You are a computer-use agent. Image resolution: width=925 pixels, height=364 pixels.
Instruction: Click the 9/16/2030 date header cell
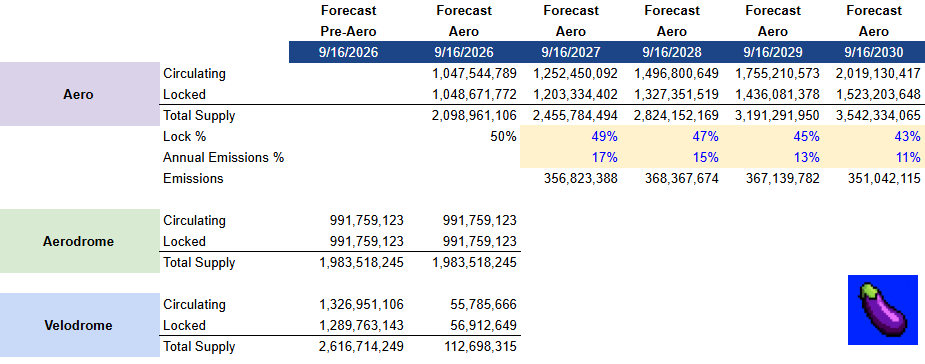pyautogui.click(x=874, y=53)
